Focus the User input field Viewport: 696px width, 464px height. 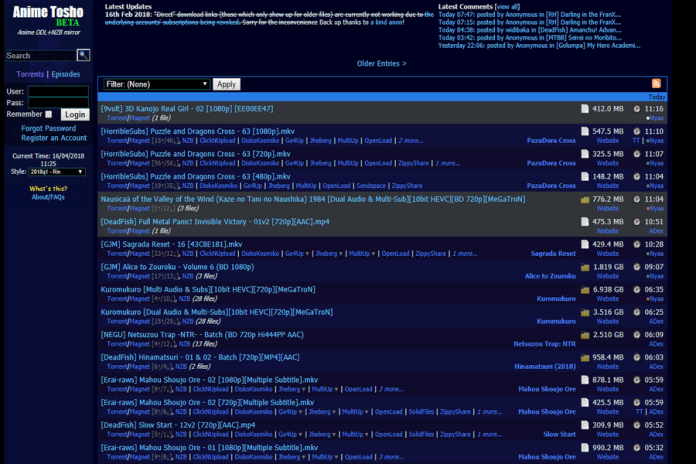point(58,91)
